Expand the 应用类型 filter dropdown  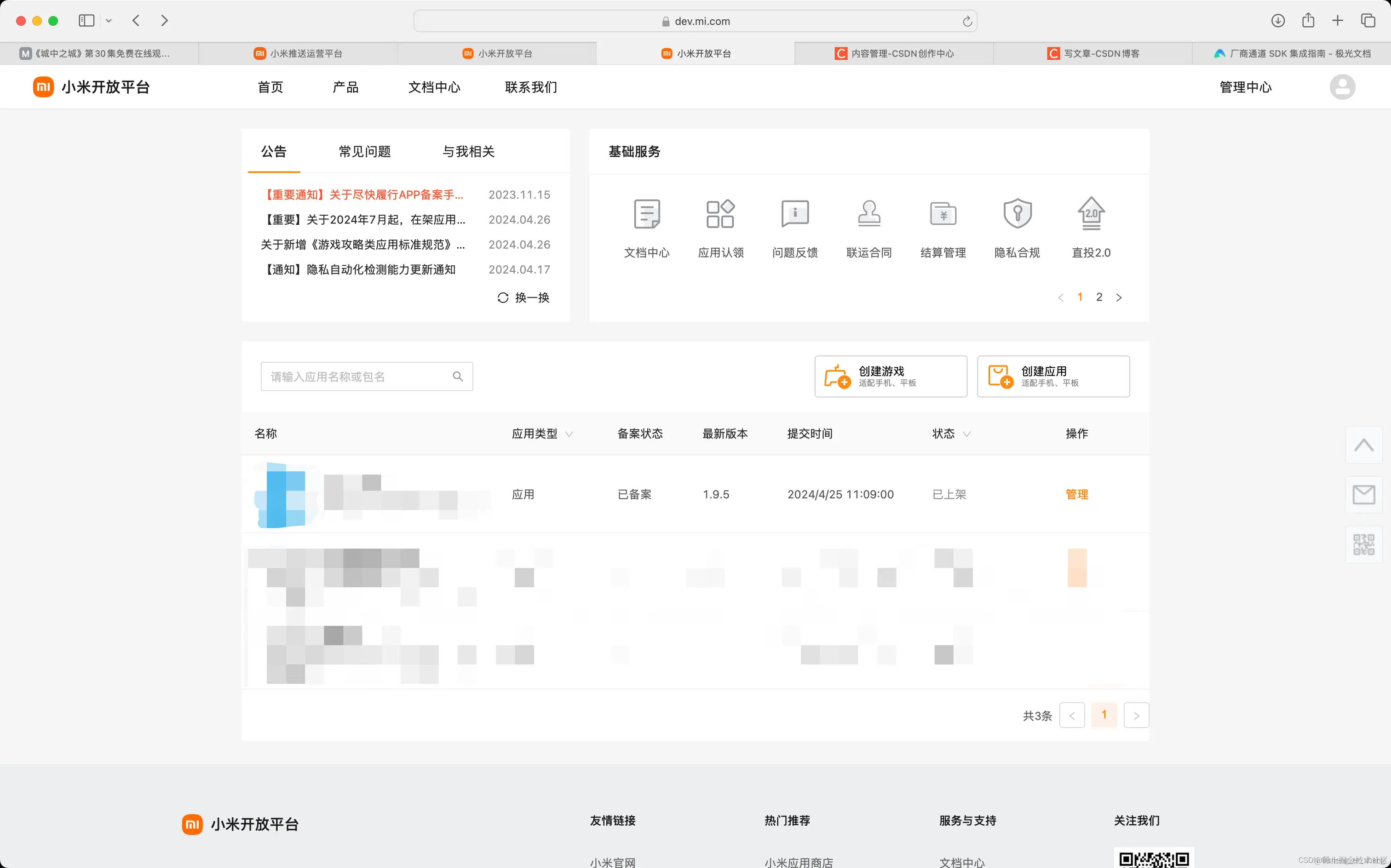click(x=569, y=434)
